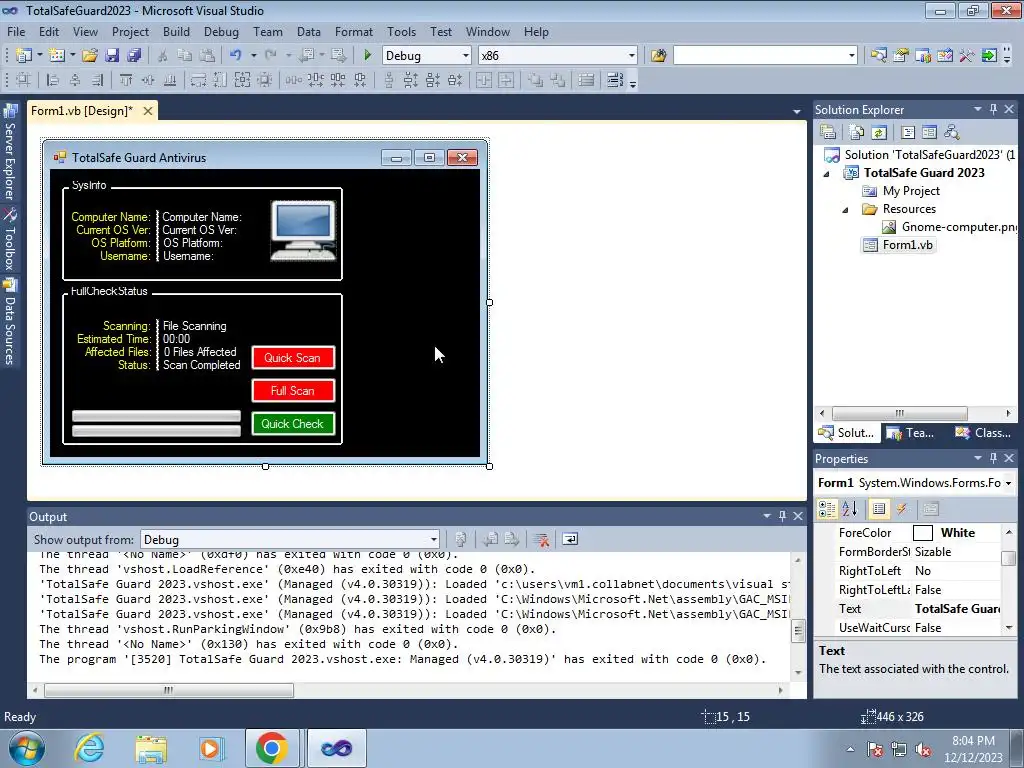Image resolution: width=1024 pixels, height=768 pixels.
Task: Open the Toolbox side tab
Action: coord(10,239)
